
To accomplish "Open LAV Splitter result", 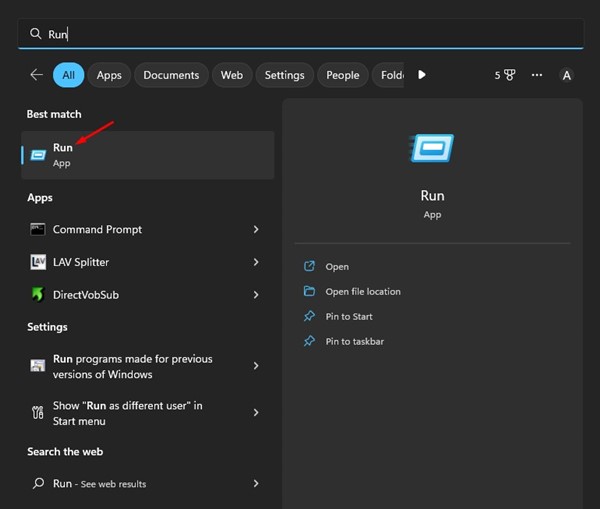I will tap(148, 262).
